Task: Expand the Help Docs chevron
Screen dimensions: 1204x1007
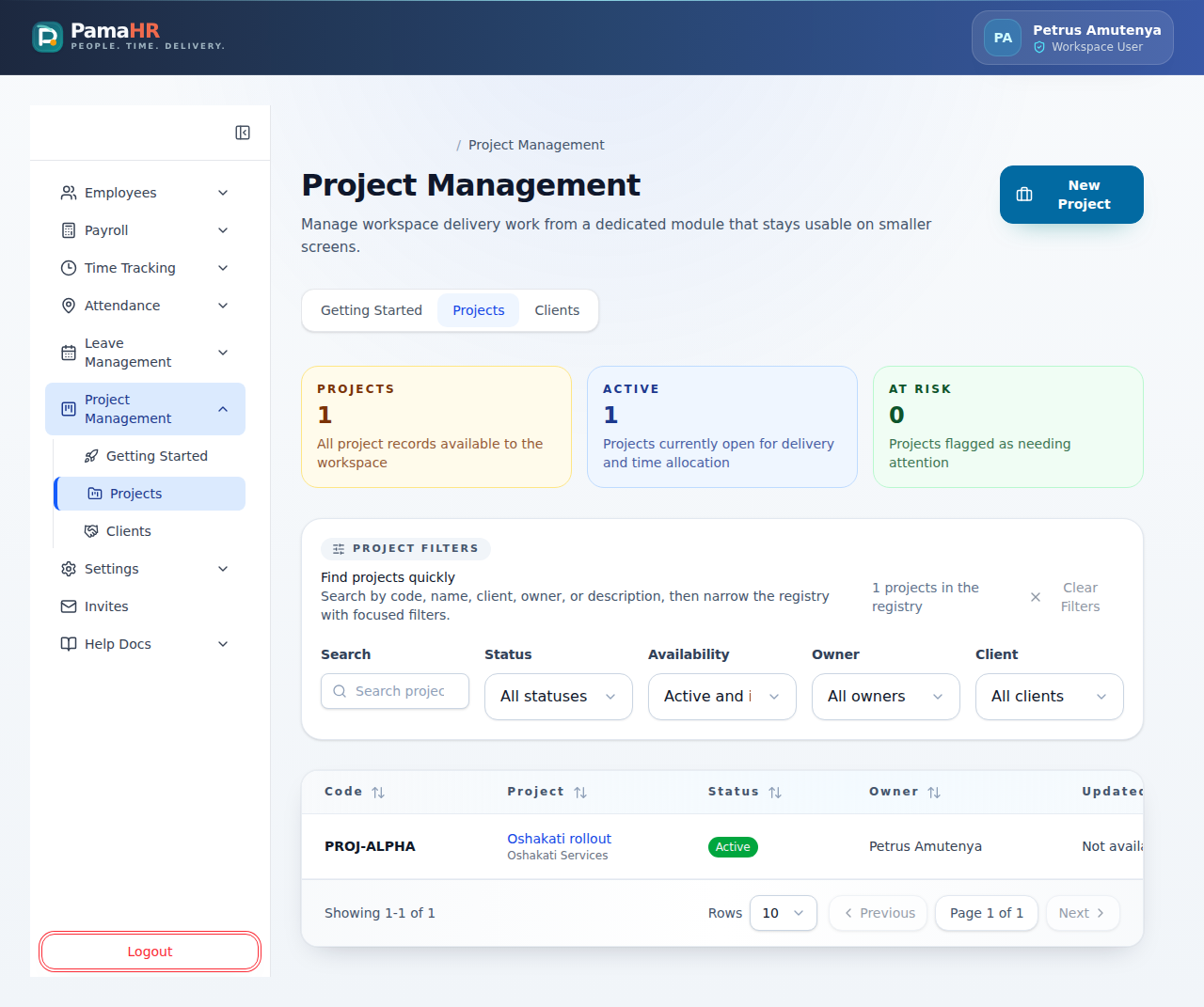Action: (x=223, y=644)
